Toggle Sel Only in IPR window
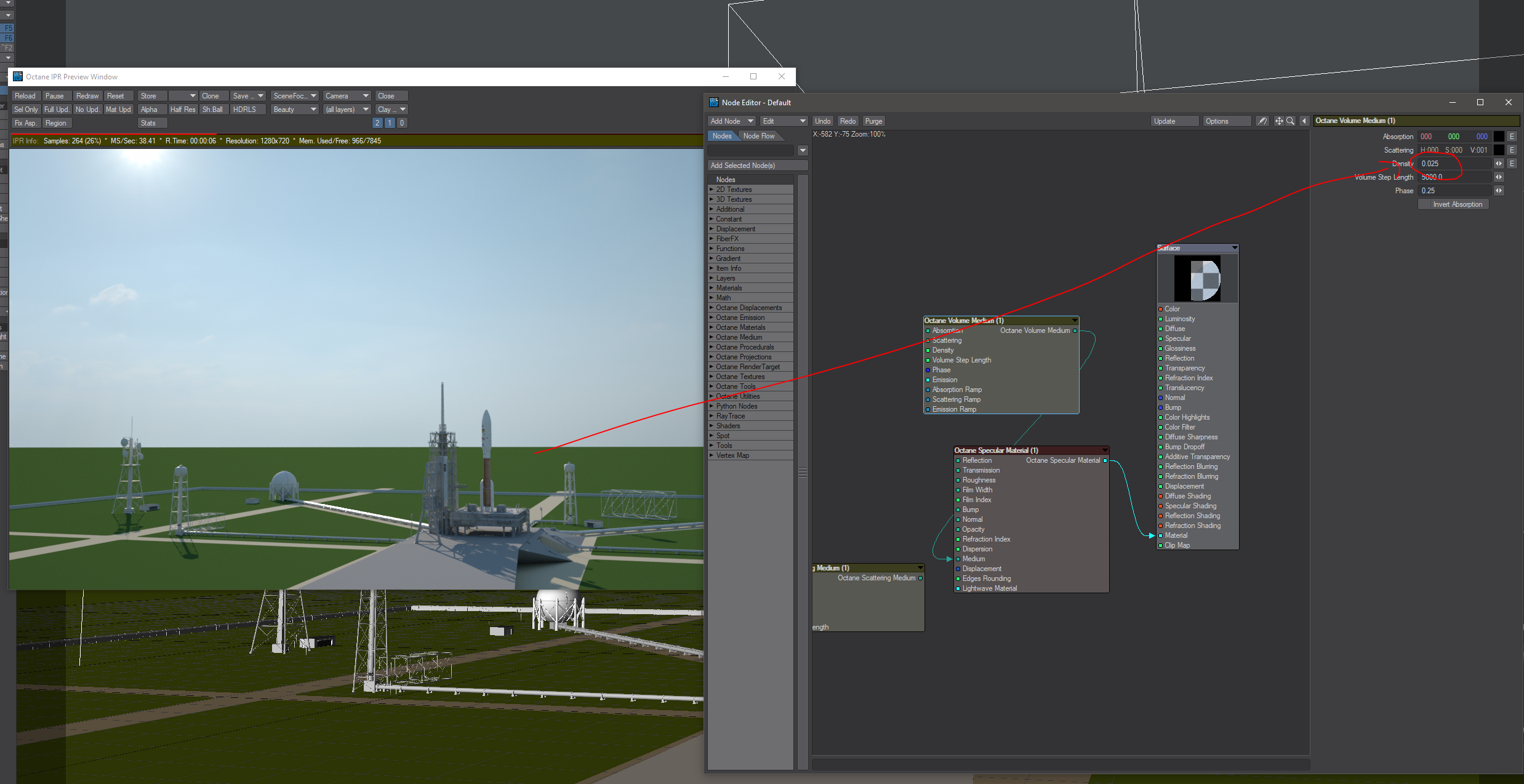 point(26,110)
